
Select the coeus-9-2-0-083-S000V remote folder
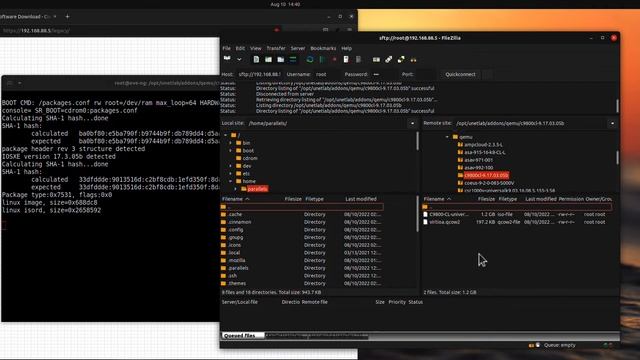(x=489, y=183)
